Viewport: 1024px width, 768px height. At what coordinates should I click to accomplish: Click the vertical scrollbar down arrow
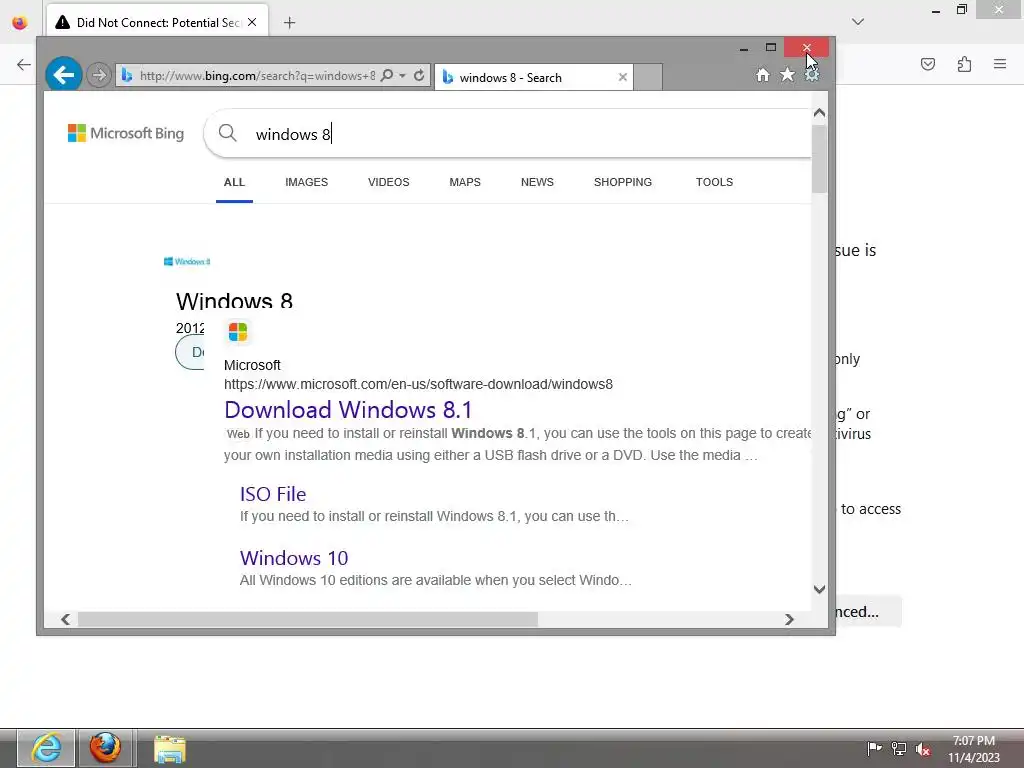pyautogui.click(x=819, y=589)
